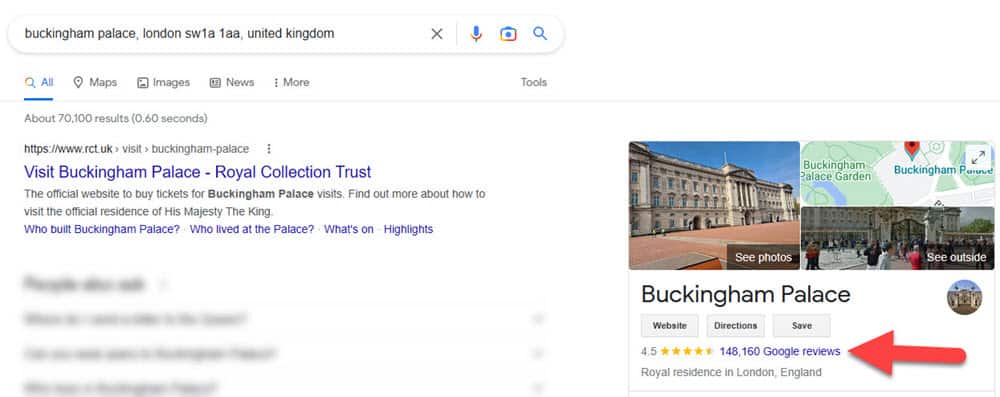Click the Directions button
The image size is (1000, 397).
735,326
